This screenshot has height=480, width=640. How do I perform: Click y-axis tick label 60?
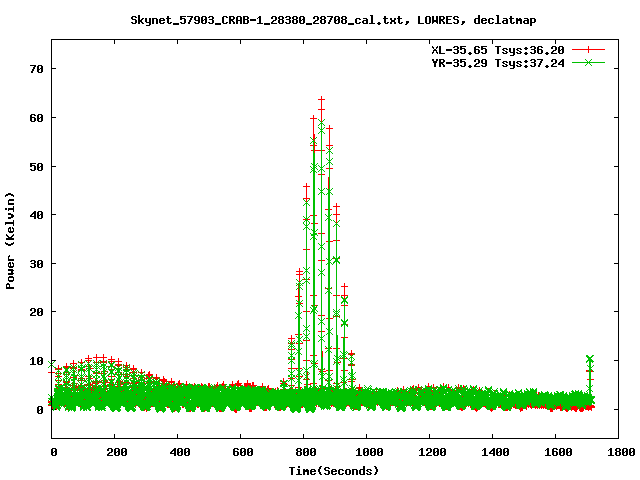pyautogui.click(x=36, y=118)
